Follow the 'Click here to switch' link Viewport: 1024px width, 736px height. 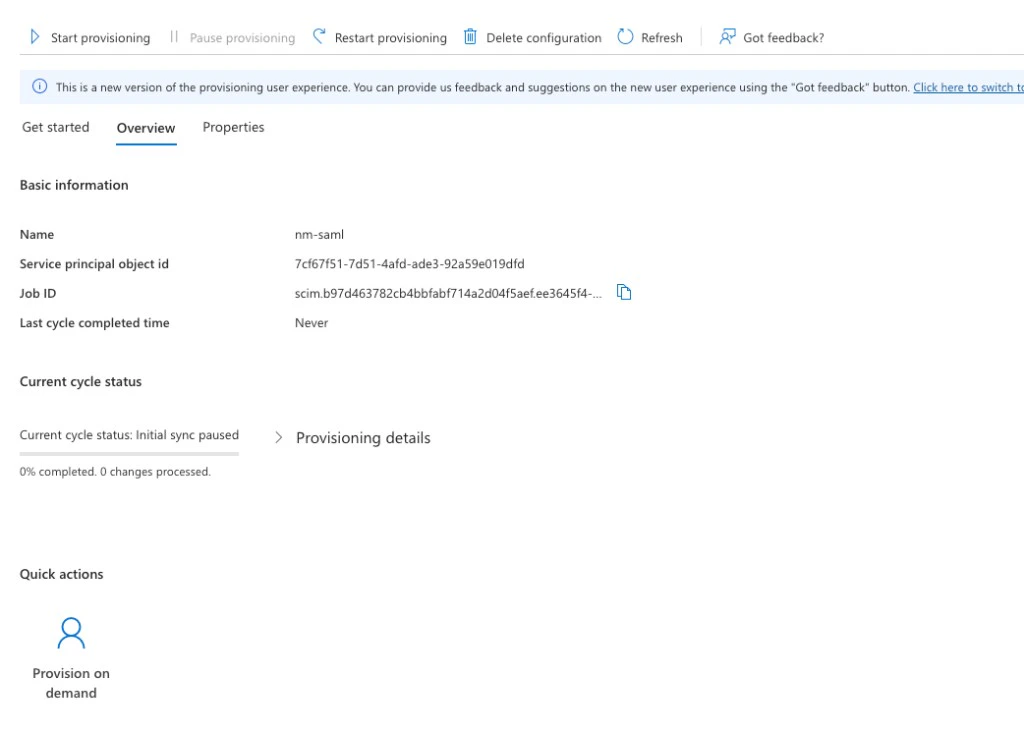pos(968,88)
